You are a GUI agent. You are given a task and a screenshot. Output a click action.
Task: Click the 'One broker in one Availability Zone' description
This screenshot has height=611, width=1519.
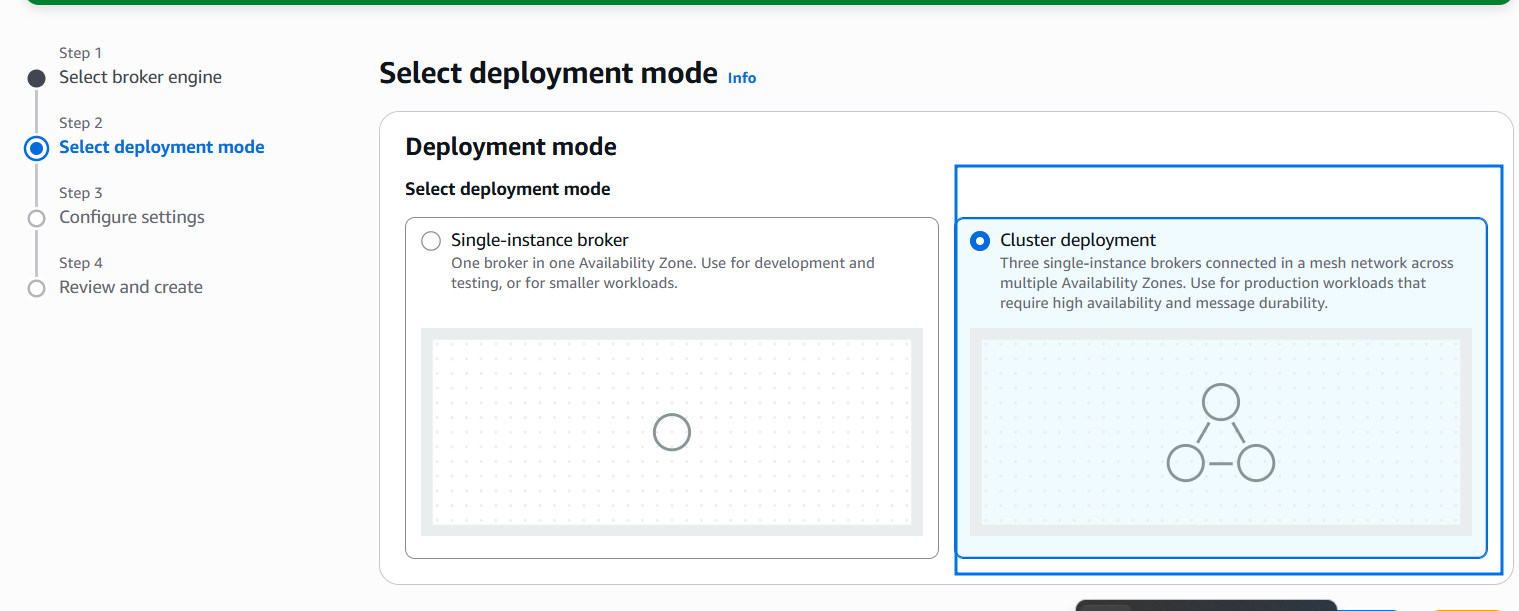[663, 273]
